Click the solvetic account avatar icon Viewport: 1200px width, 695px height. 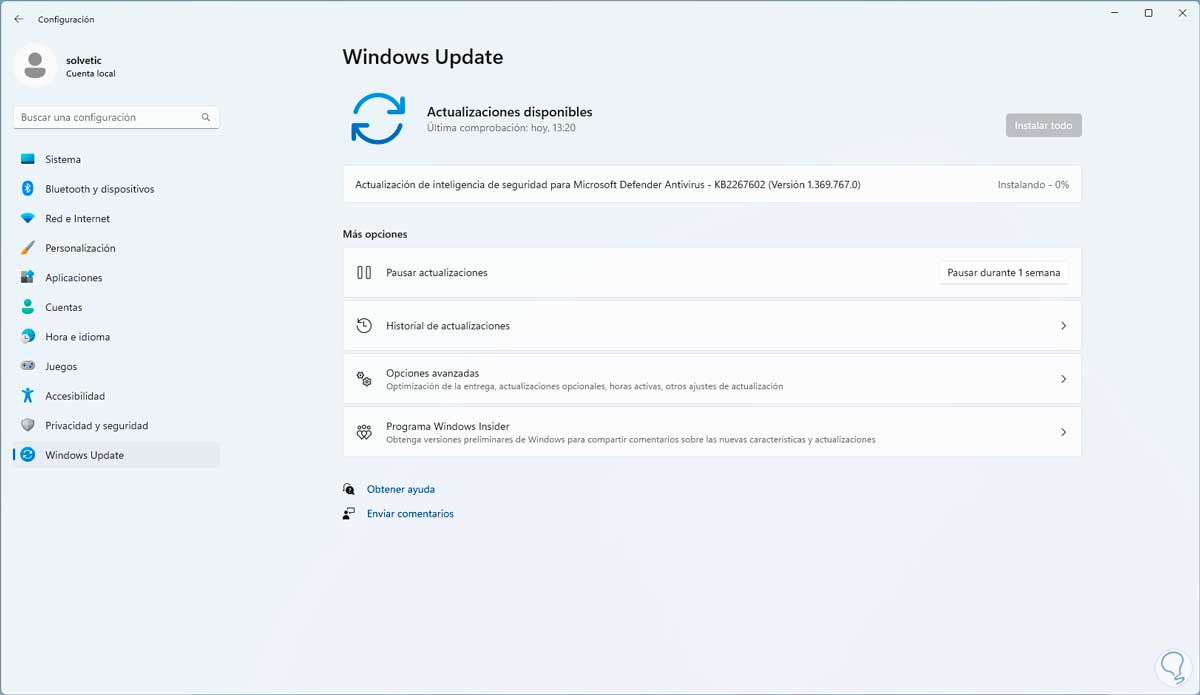click(x=35, y=66)
